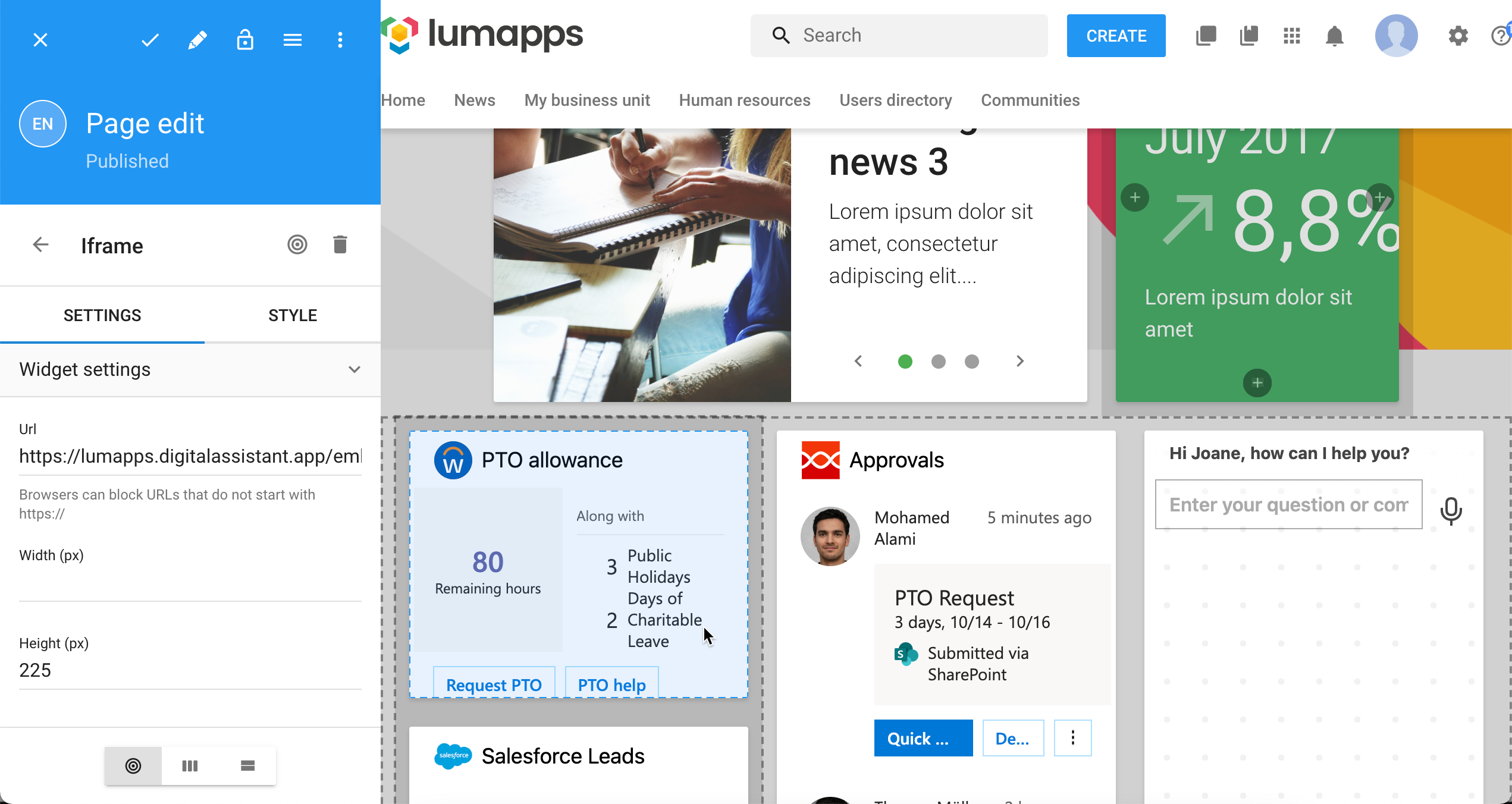The height and width of the screenshot is (804, 1512).
Task: Switch to the STYLE tab
Action: click(x=292, y=315)
